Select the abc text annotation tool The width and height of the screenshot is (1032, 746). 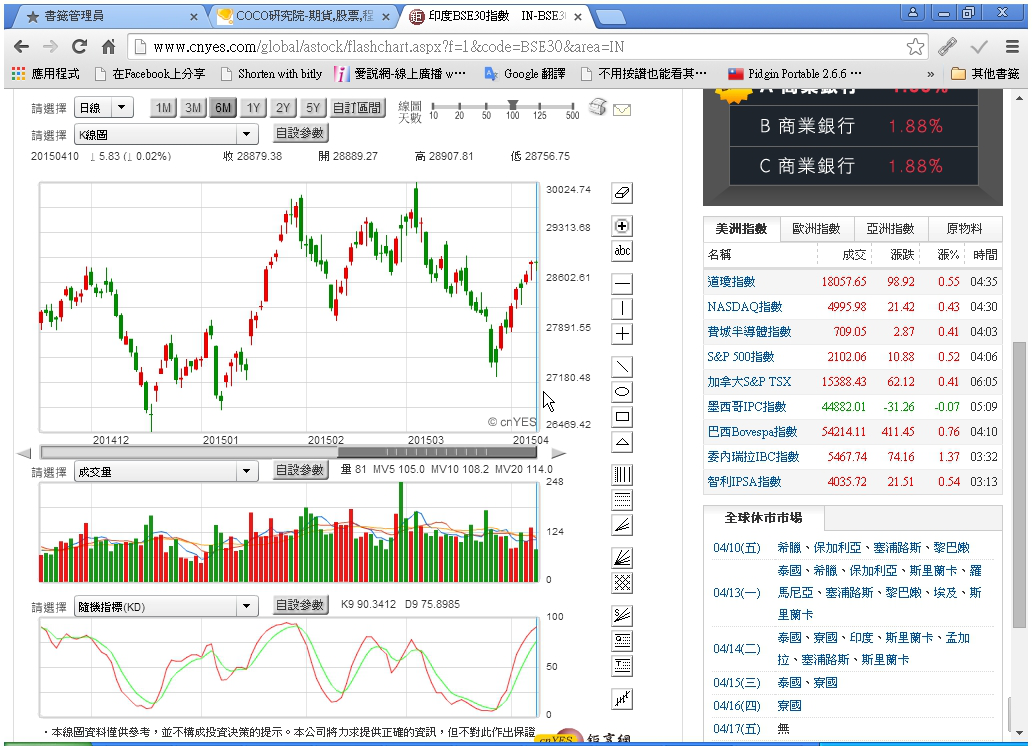tap(622, 251)
